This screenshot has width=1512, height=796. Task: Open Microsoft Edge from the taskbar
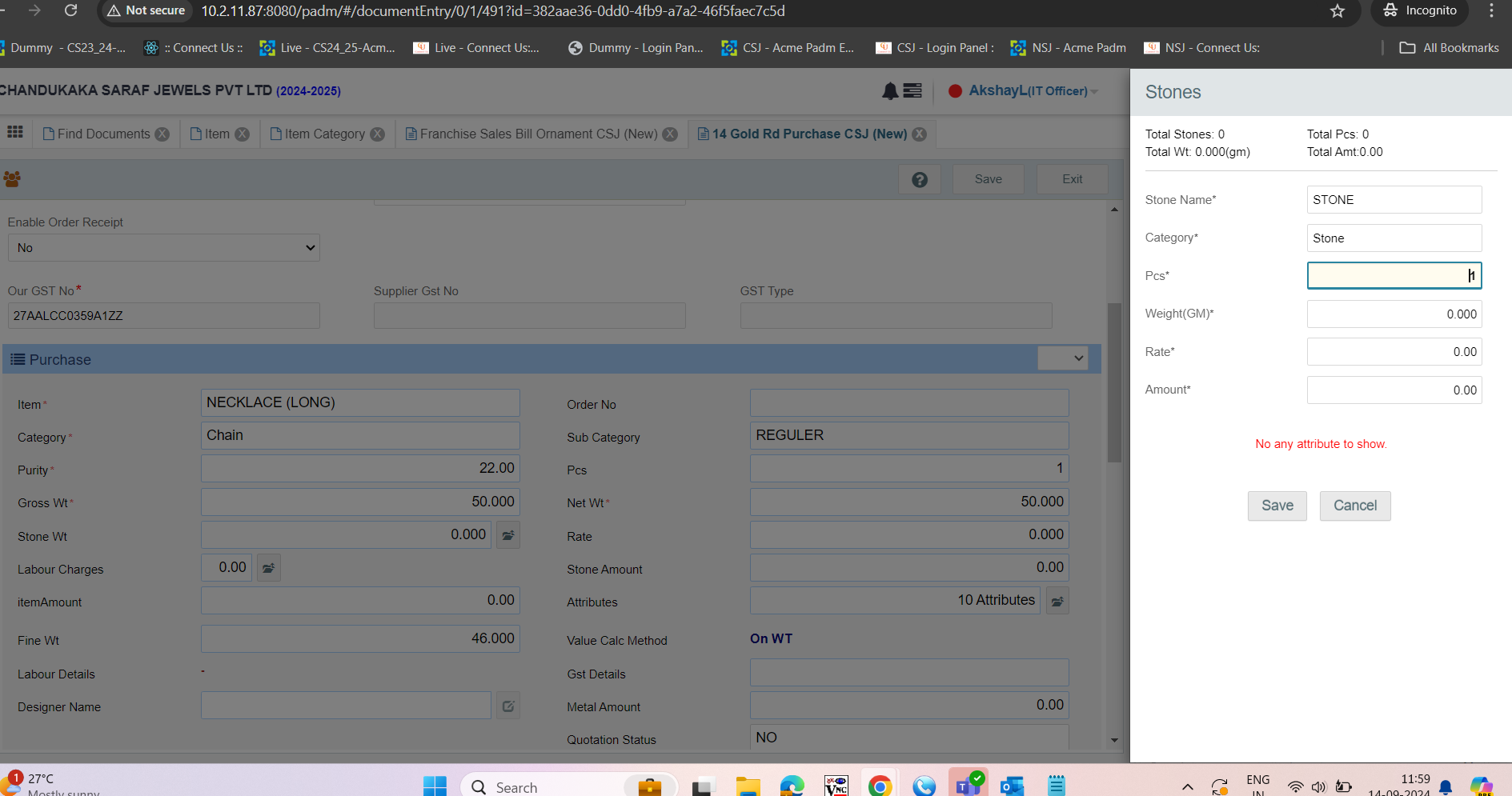pyautogui.click(x=792, y=786)
